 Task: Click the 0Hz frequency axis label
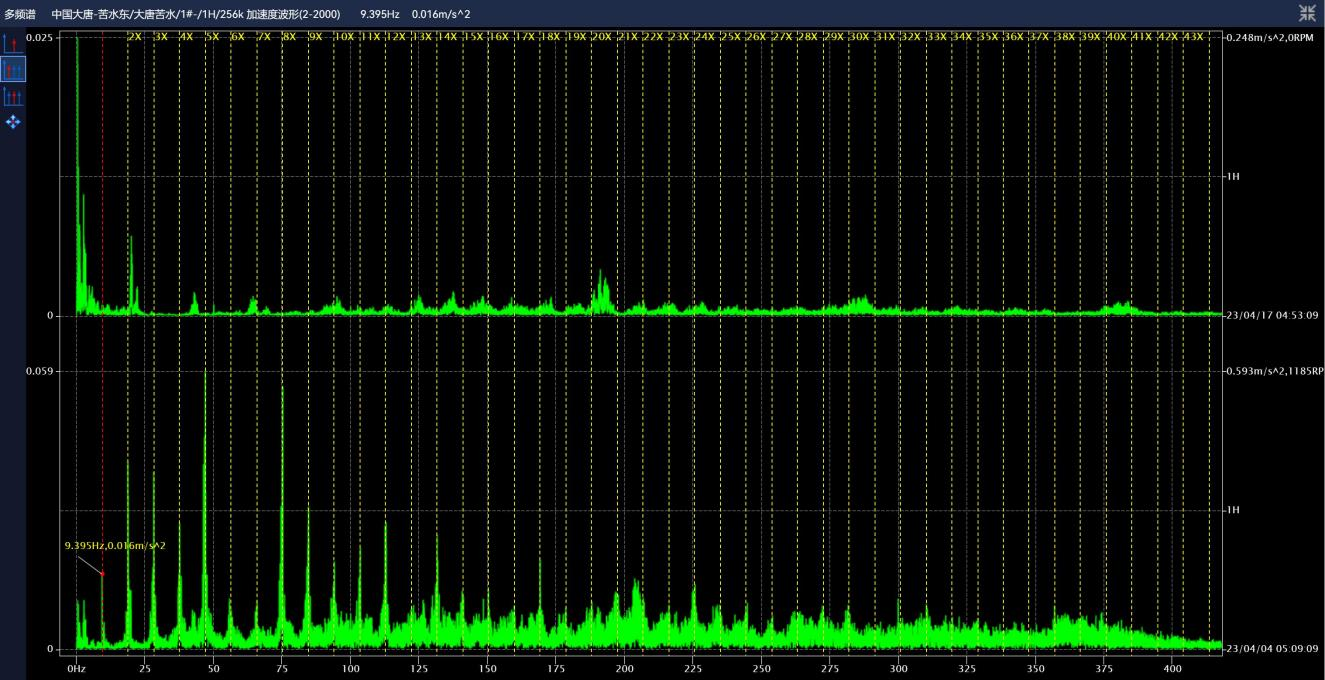pyautogui.click(x=76, y=667)
